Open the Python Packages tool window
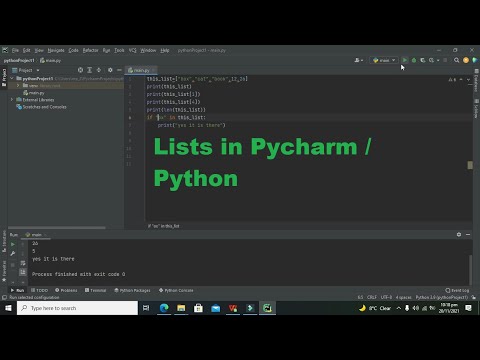The width and height of the screenshot is (480, 360). 132,290
